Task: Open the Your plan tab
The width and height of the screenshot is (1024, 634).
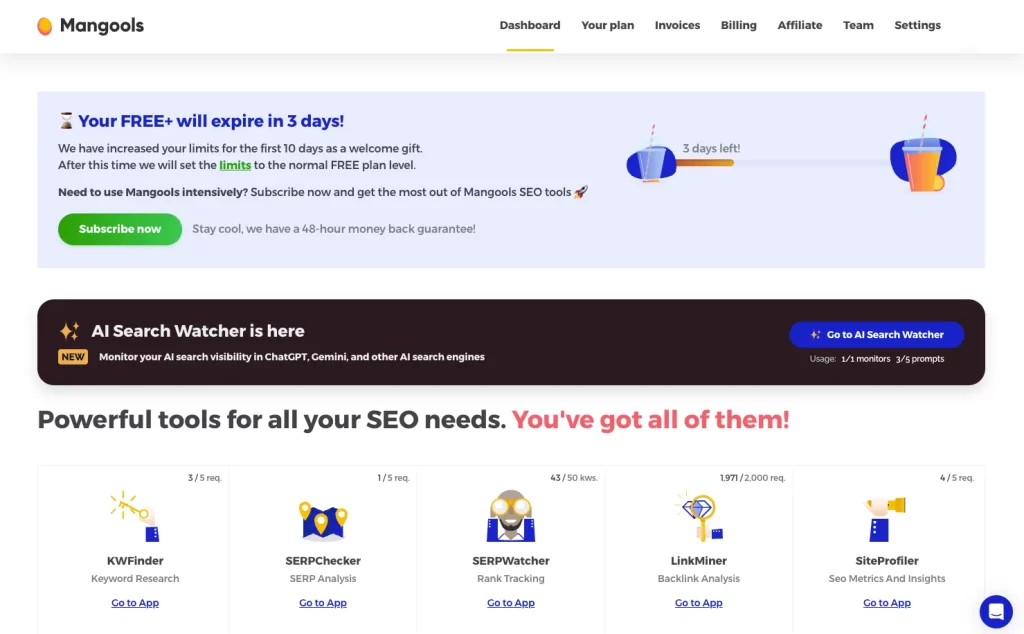Action: tap(608, 26)
